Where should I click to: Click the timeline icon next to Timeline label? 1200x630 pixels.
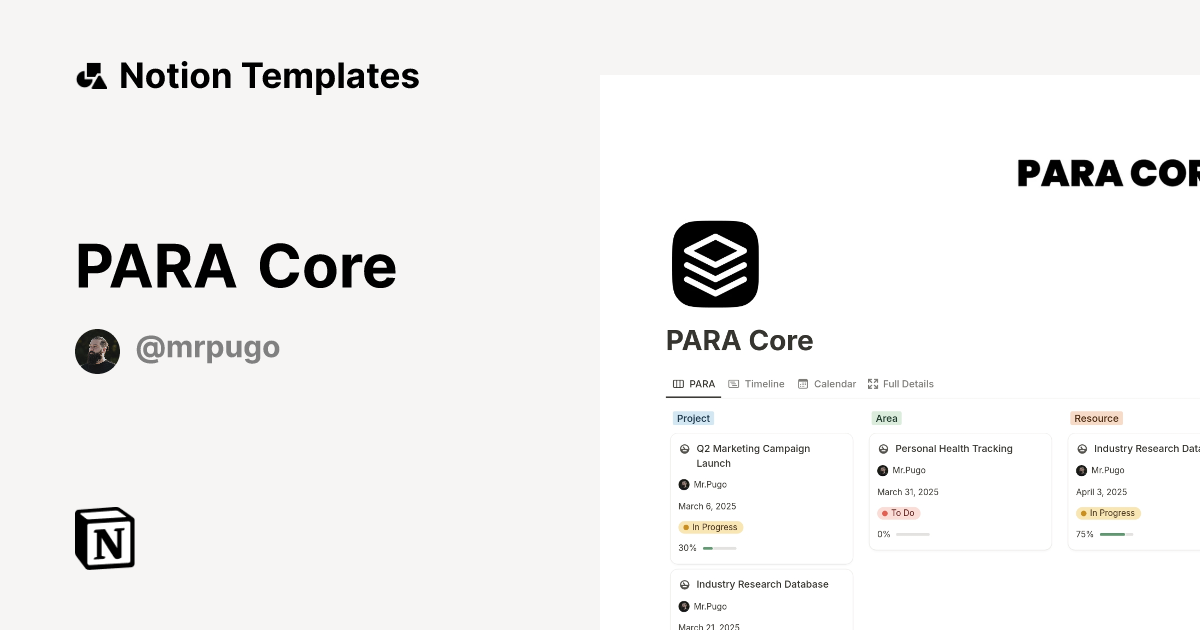[x=733, y=383]
